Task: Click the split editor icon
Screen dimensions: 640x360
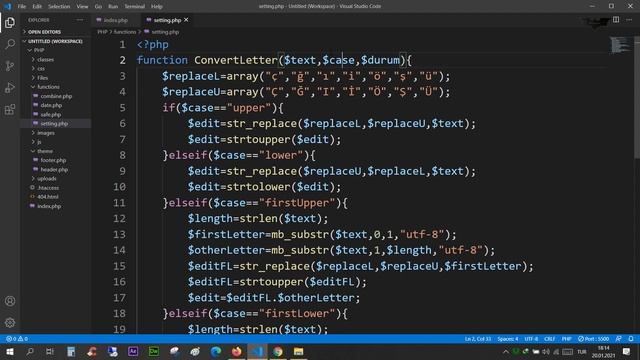Action: [616, 20]
